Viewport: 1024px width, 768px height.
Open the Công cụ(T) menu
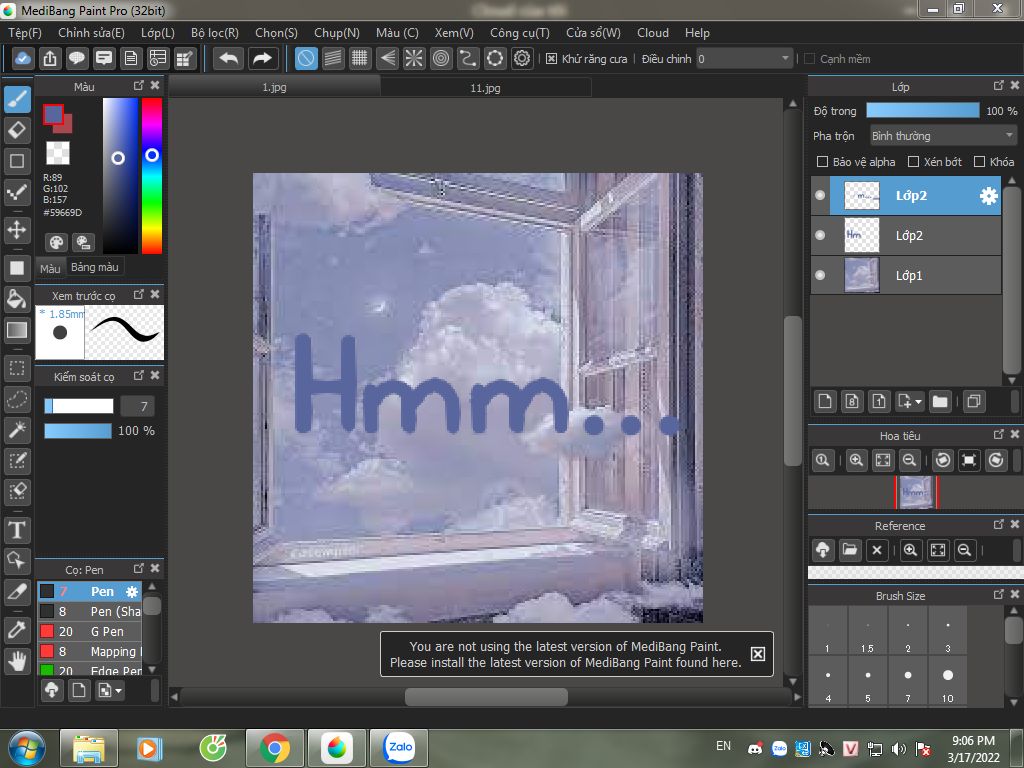[x=520, y=33]
